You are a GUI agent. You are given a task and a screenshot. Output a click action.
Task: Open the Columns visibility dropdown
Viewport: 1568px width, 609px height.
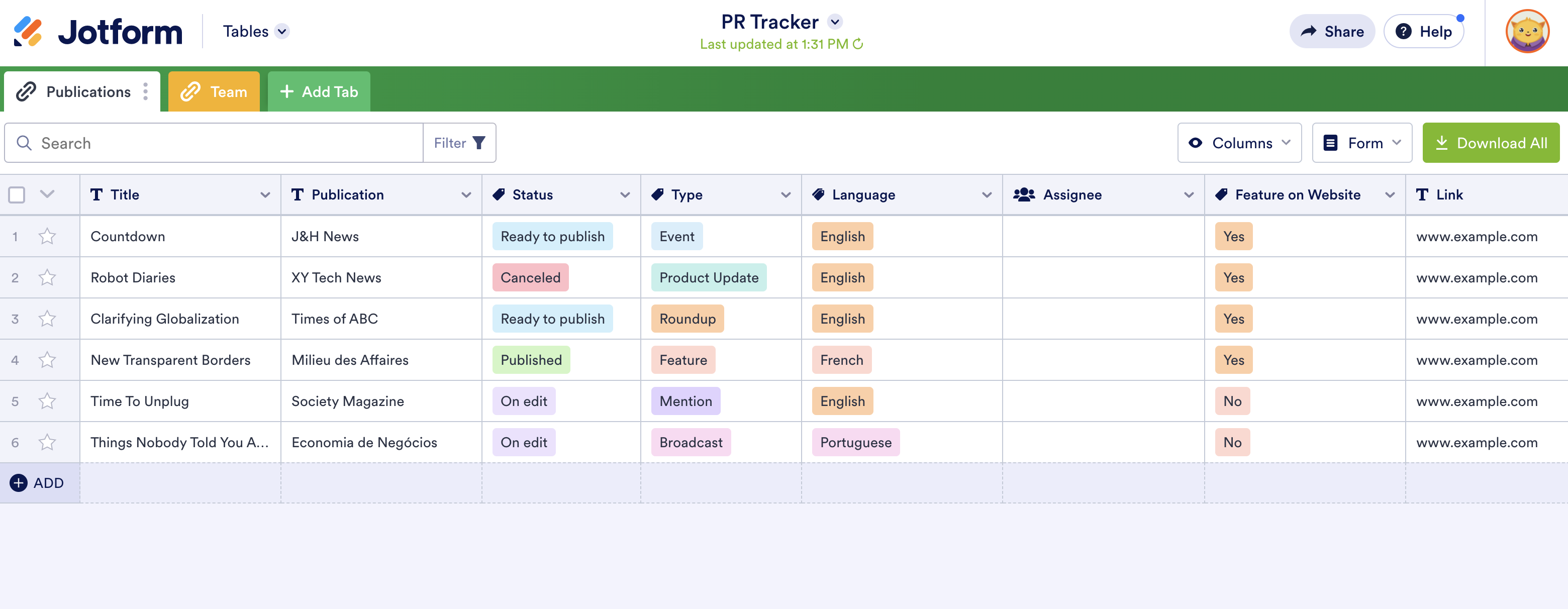point(1239,143)
